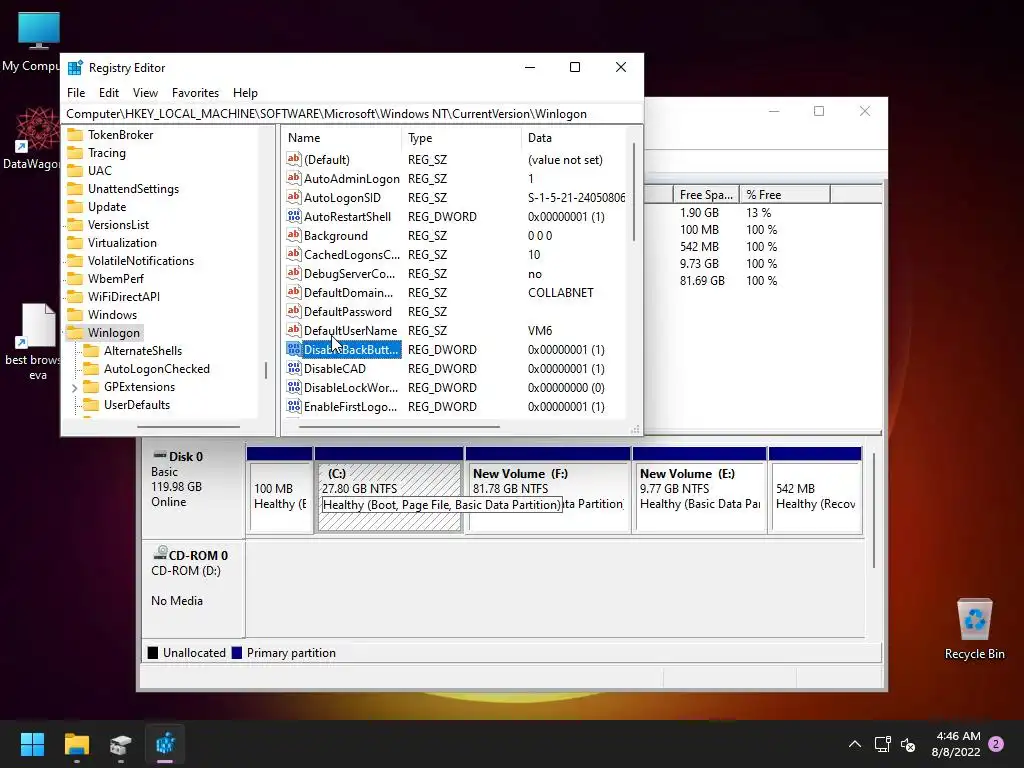Open the Favorites menu in Registry Editor

195,93
